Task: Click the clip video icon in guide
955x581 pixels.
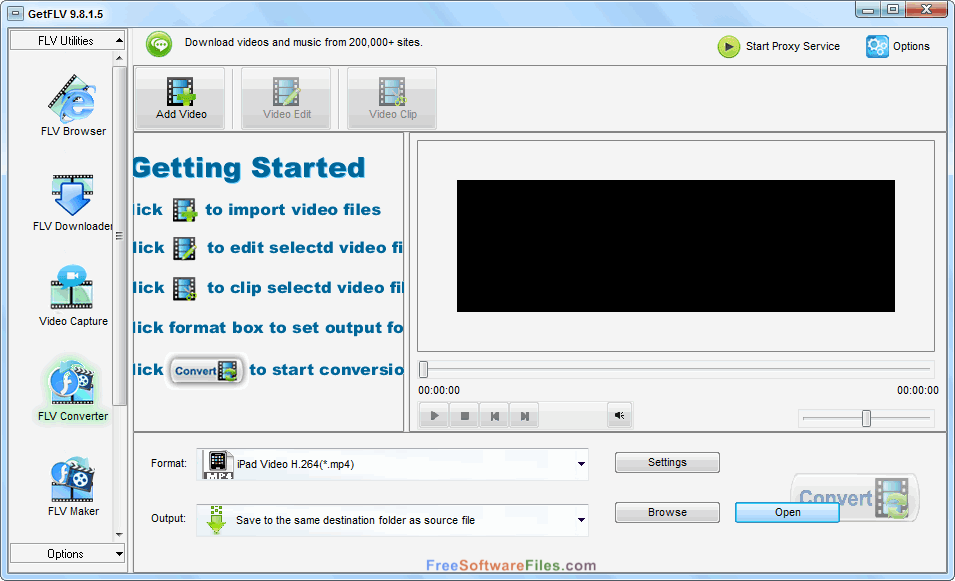Action: click(x=185, y=289)
